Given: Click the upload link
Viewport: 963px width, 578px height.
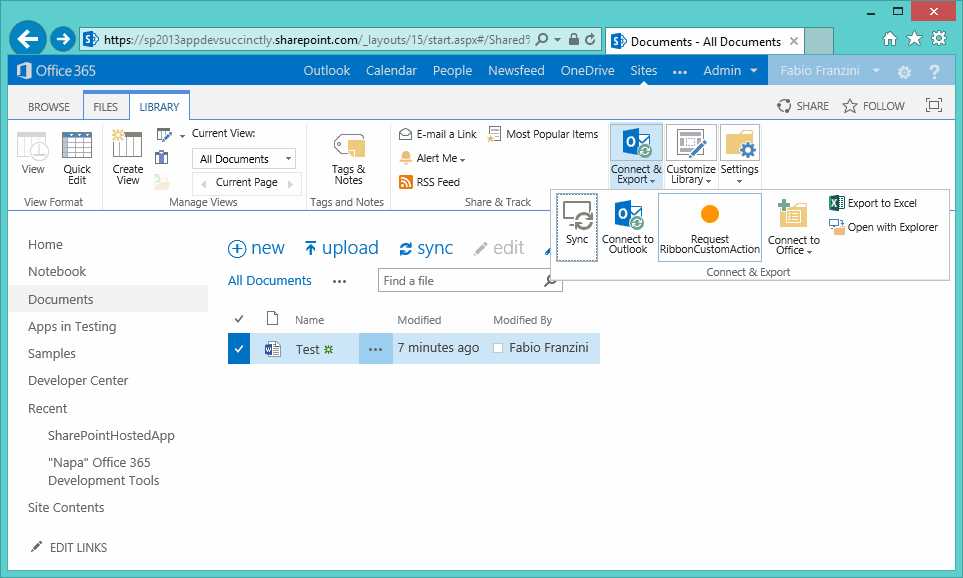Looking at the screenshot, I should tap(341, 248).
